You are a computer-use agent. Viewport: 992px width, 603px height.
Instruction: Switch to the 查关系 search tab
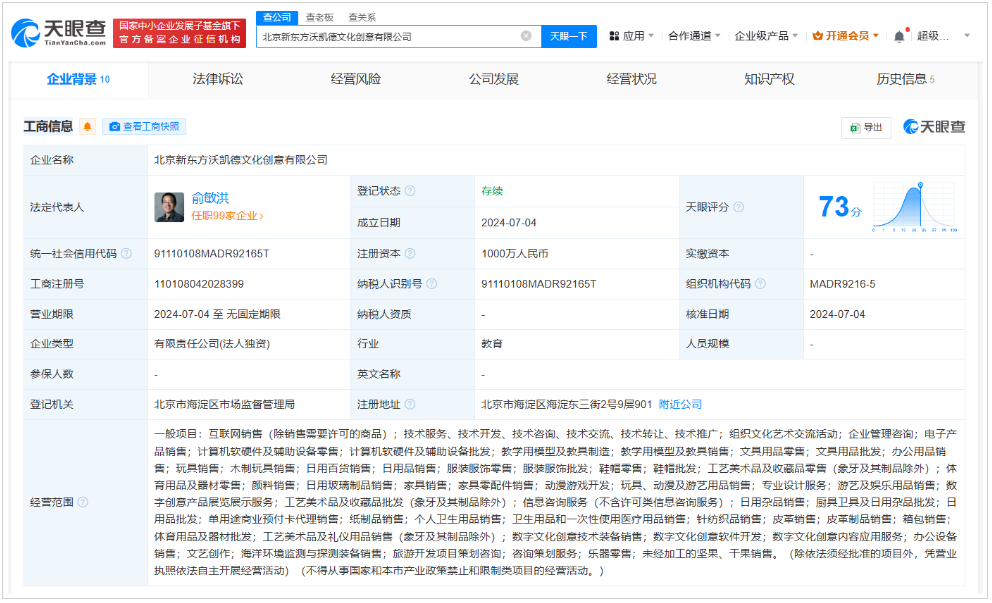362,17
